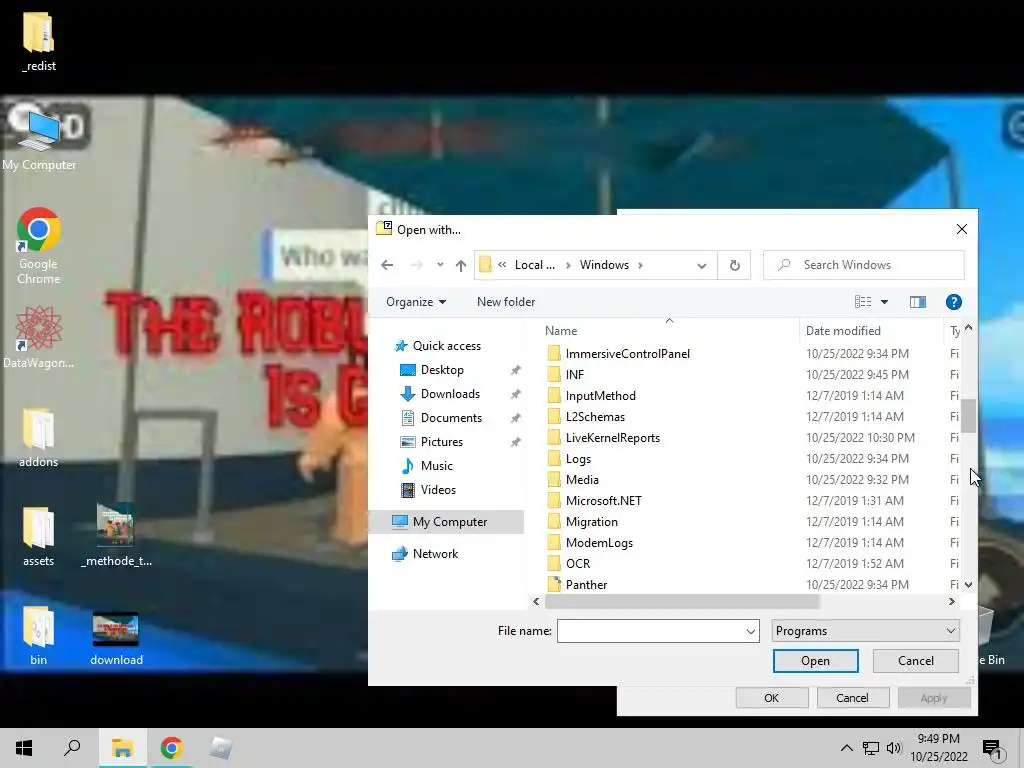1024x768 pixels.
Task: Open the view options dropdown arrow
Action: [x=884, y=302]
